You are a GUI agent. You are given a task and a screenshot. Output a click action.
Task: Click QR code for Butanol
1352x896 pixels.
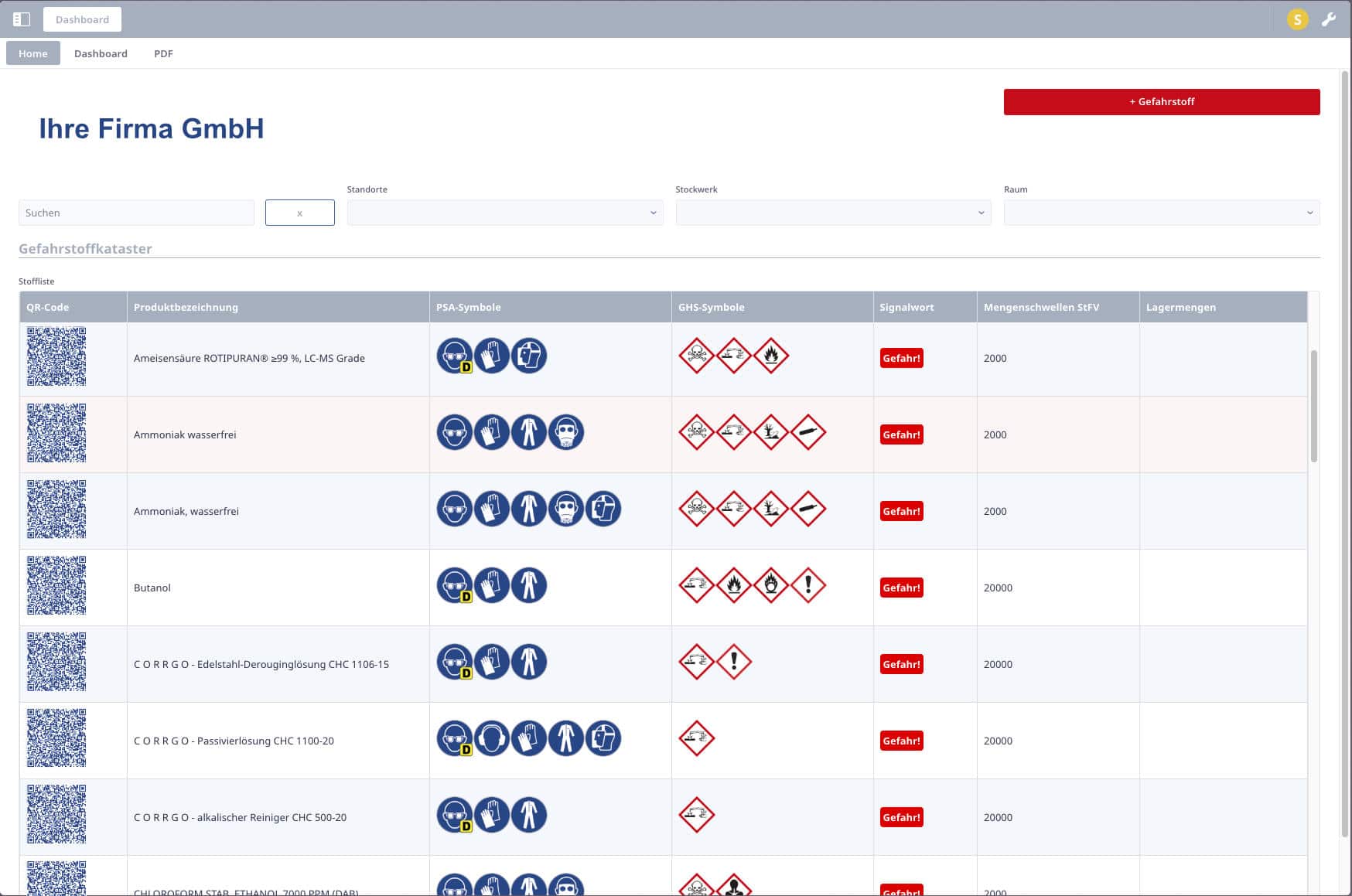click(x=56, y=586)
